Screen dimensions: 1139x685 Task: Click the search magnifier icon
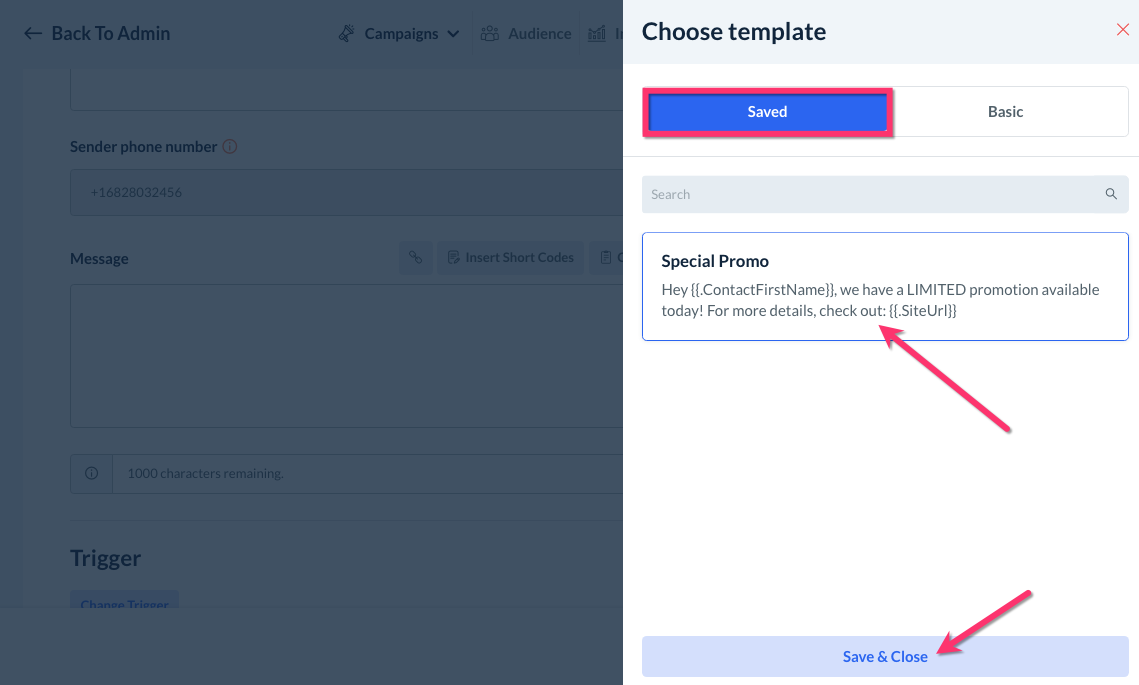pos(1111,194)
